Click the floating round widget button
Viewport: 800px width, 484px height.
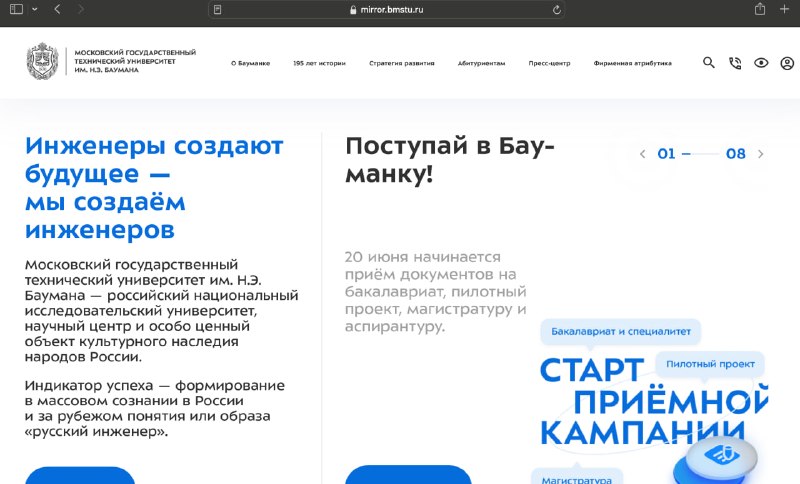point(721,455)
